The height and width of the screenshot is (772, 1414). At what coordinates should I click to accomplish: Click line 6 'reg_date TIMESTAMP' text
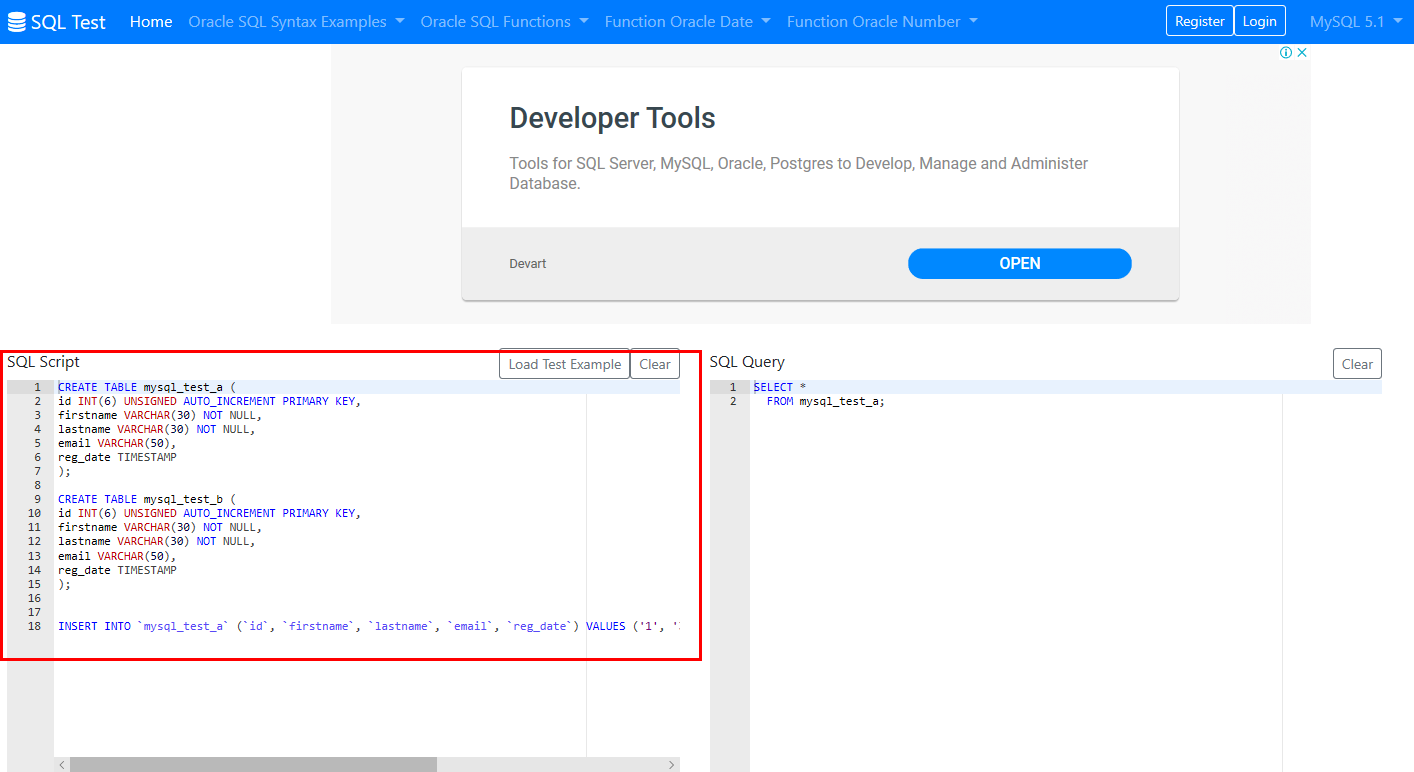coord(117,457)
